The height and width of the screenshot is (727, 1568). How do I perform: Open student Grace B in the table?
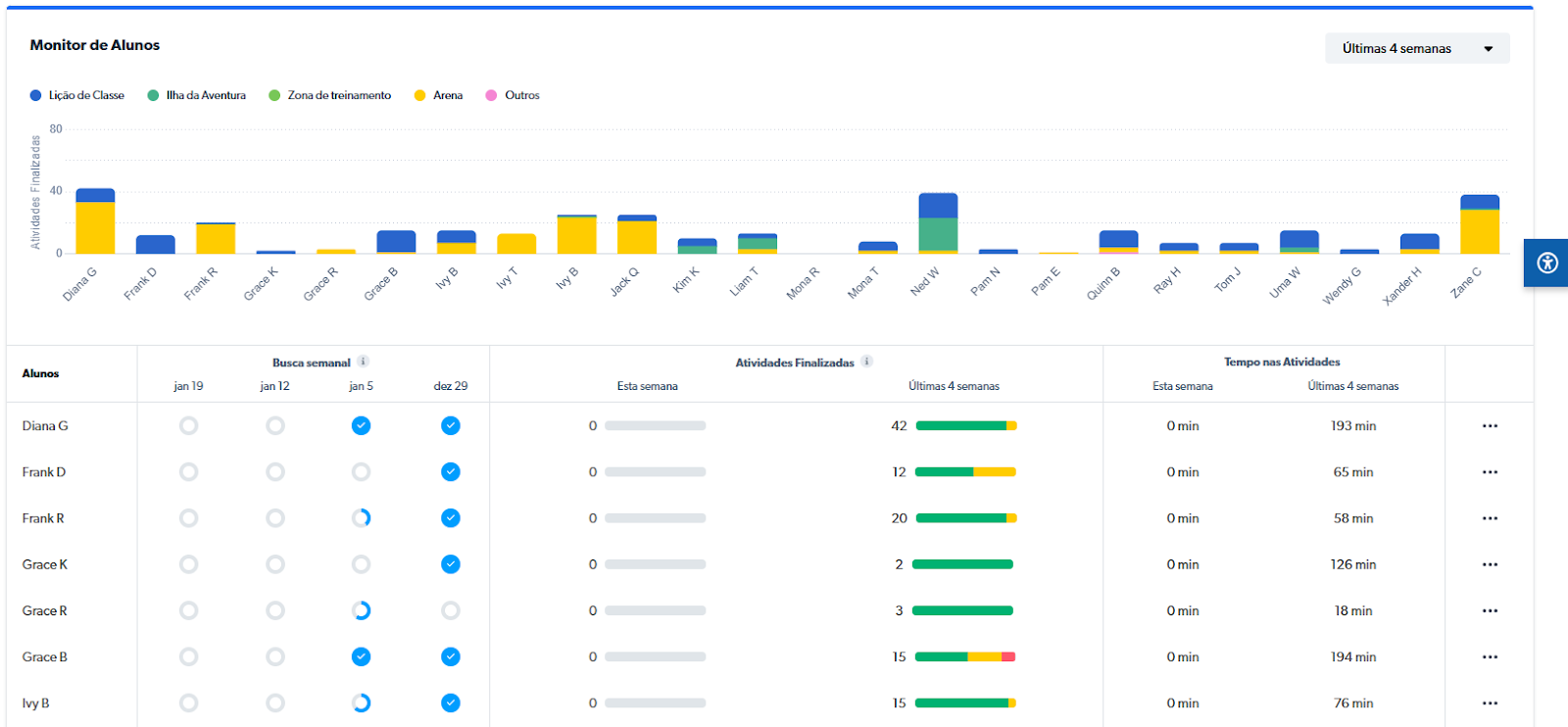[45, 656]
